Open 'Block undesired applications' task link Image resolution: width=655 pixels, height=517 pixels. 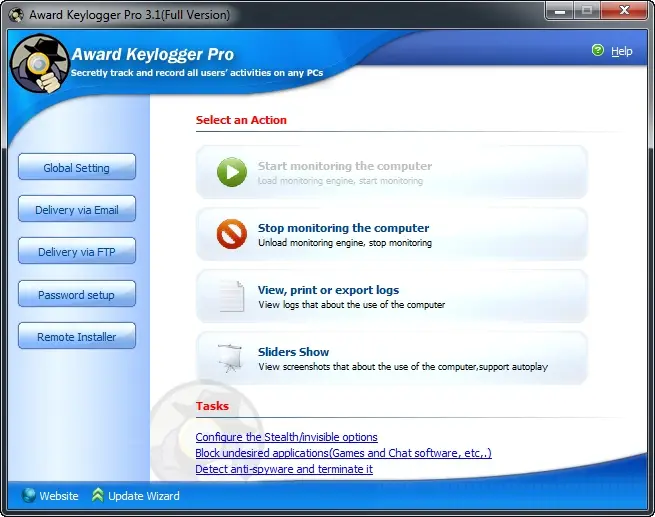tap(343, 453)
